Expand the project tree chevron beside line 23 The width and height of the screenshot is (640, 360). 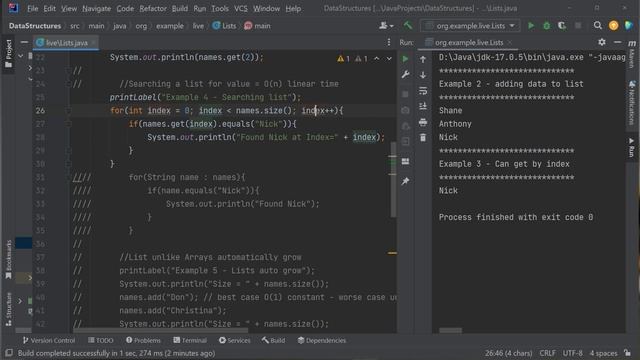tap(30, 68)
